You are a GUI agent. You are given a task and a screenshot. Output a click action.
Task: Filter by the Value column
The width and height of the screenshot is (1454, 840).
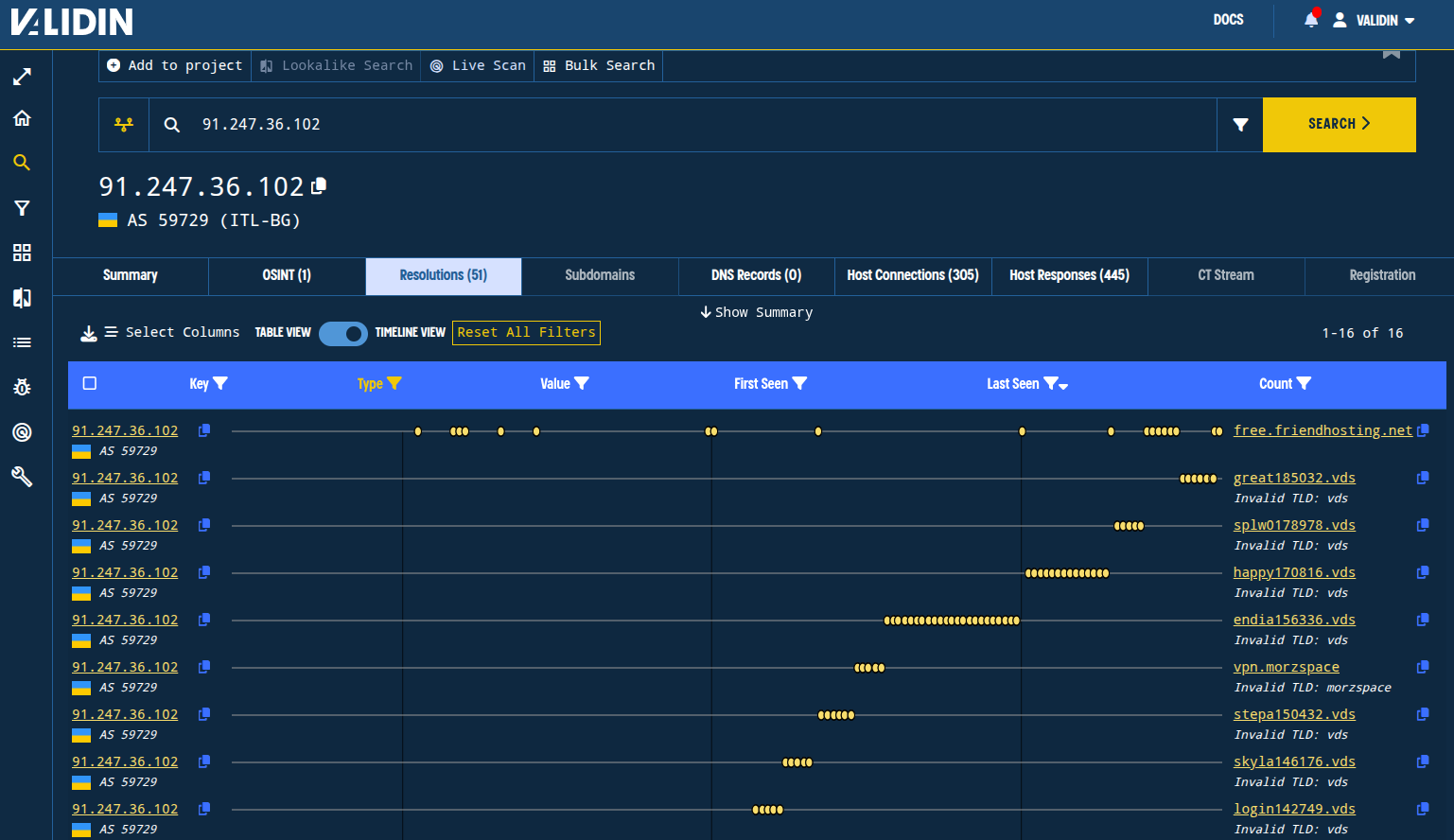tap(582, 383)
